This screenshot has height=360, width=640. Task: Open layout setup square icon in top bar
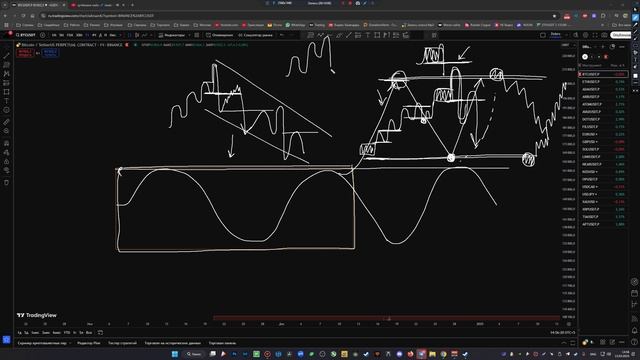(x=543, y=35)
